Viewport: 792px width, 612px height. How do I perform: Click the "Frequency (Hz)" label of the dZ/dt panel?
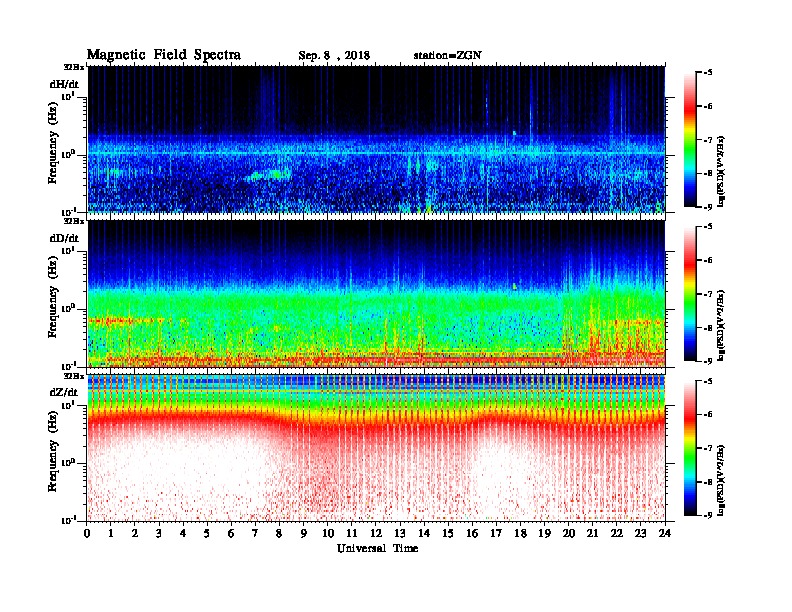click(53, 452)
